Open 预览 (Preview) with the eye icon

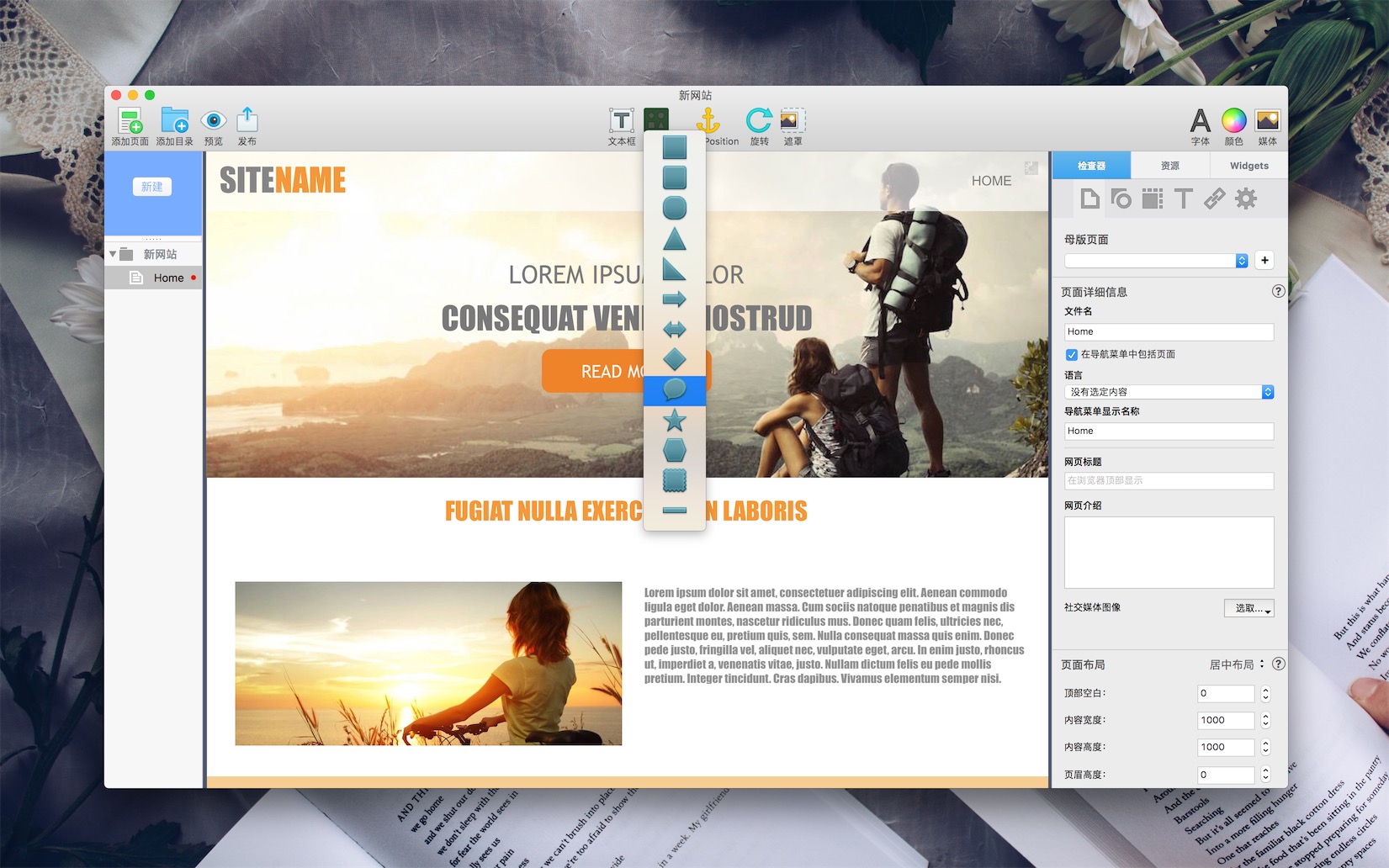pos(214,121)
